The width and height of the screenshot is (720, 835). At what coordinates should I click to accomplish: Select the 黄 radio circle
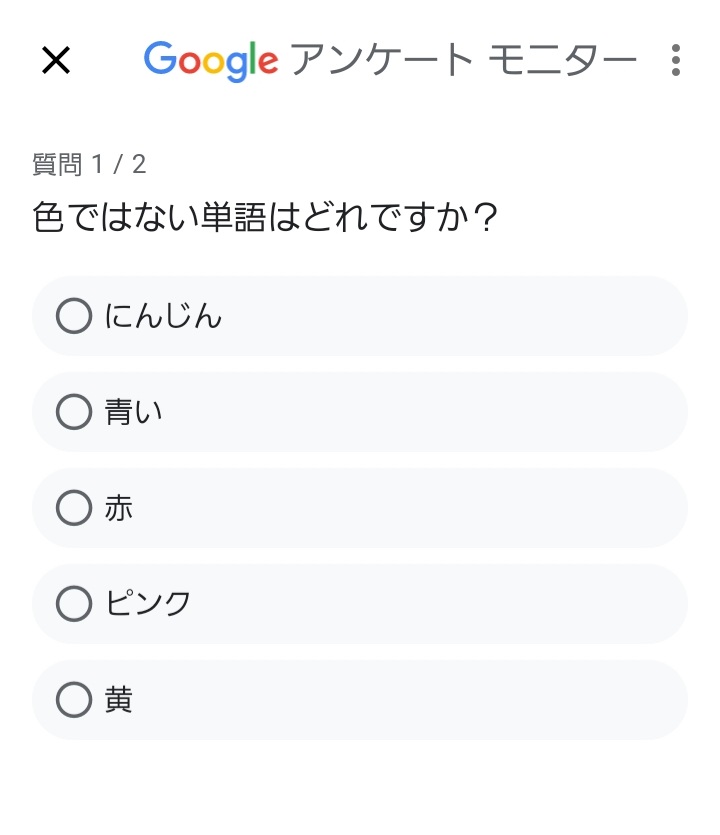pyautogui.click(x=74, y=700)
